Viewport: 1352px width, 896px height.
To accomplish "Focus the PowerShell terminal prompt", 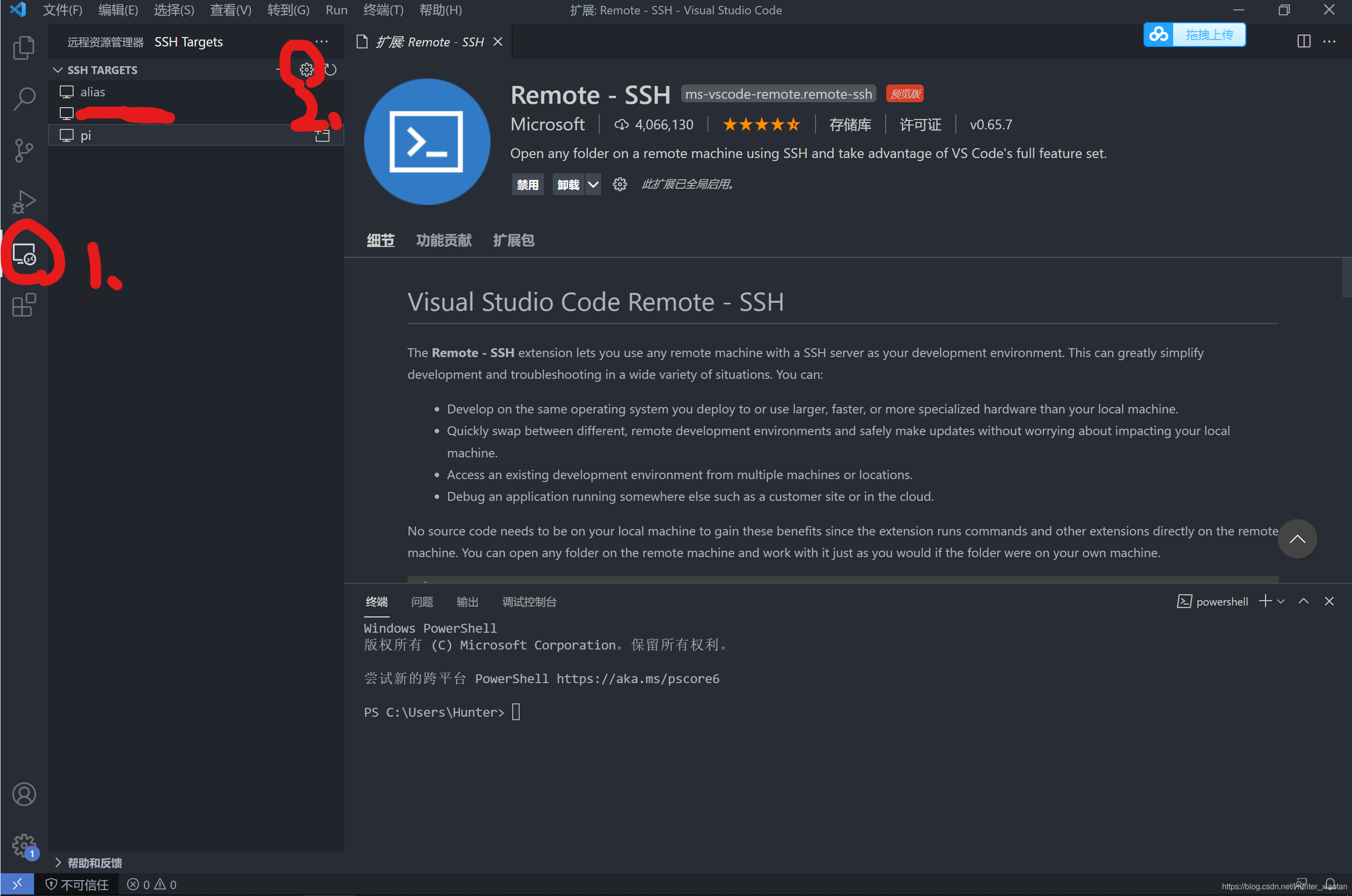I will (516, 712).
